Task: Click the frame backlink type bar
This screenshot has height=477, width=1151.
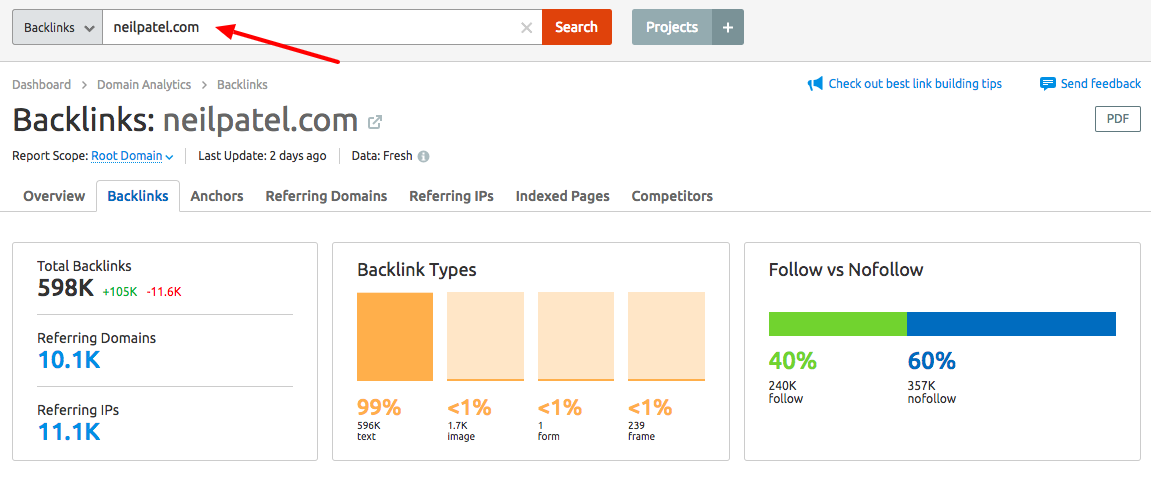Action: coord(667,337)
